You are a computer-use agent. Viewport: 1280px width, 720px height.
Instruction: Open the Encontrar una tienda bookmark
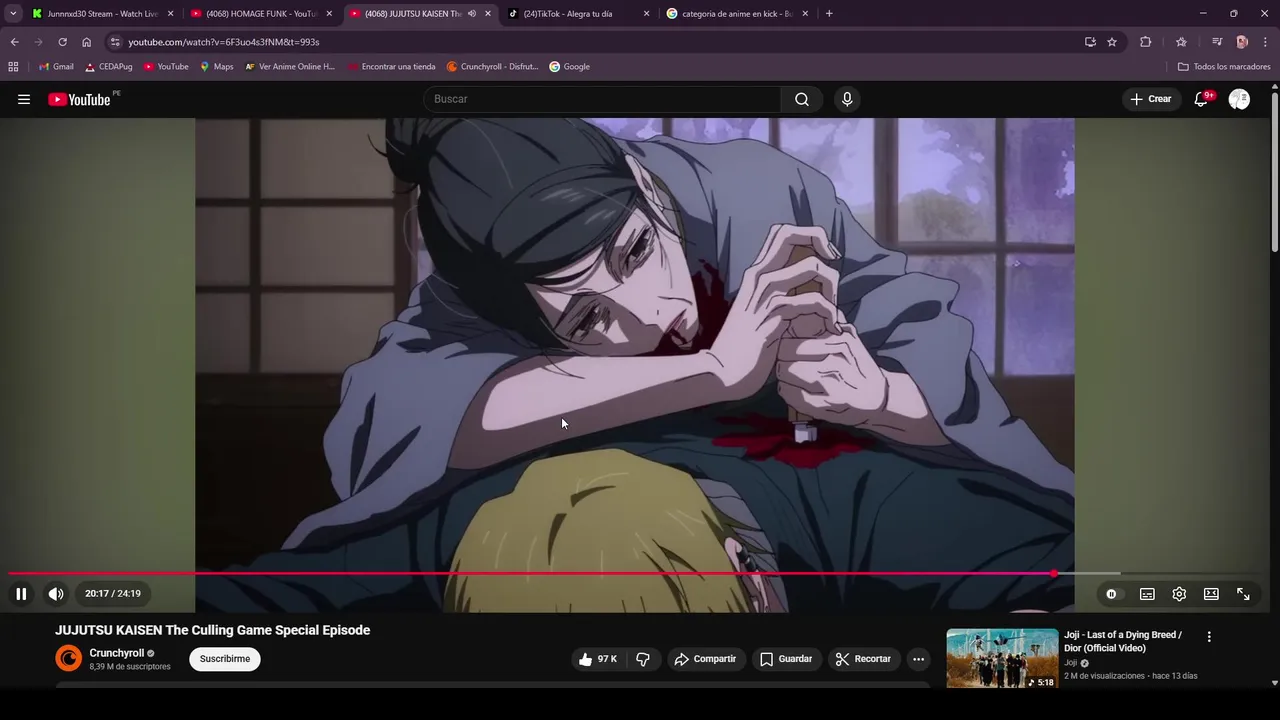click(x=391, y=67)
